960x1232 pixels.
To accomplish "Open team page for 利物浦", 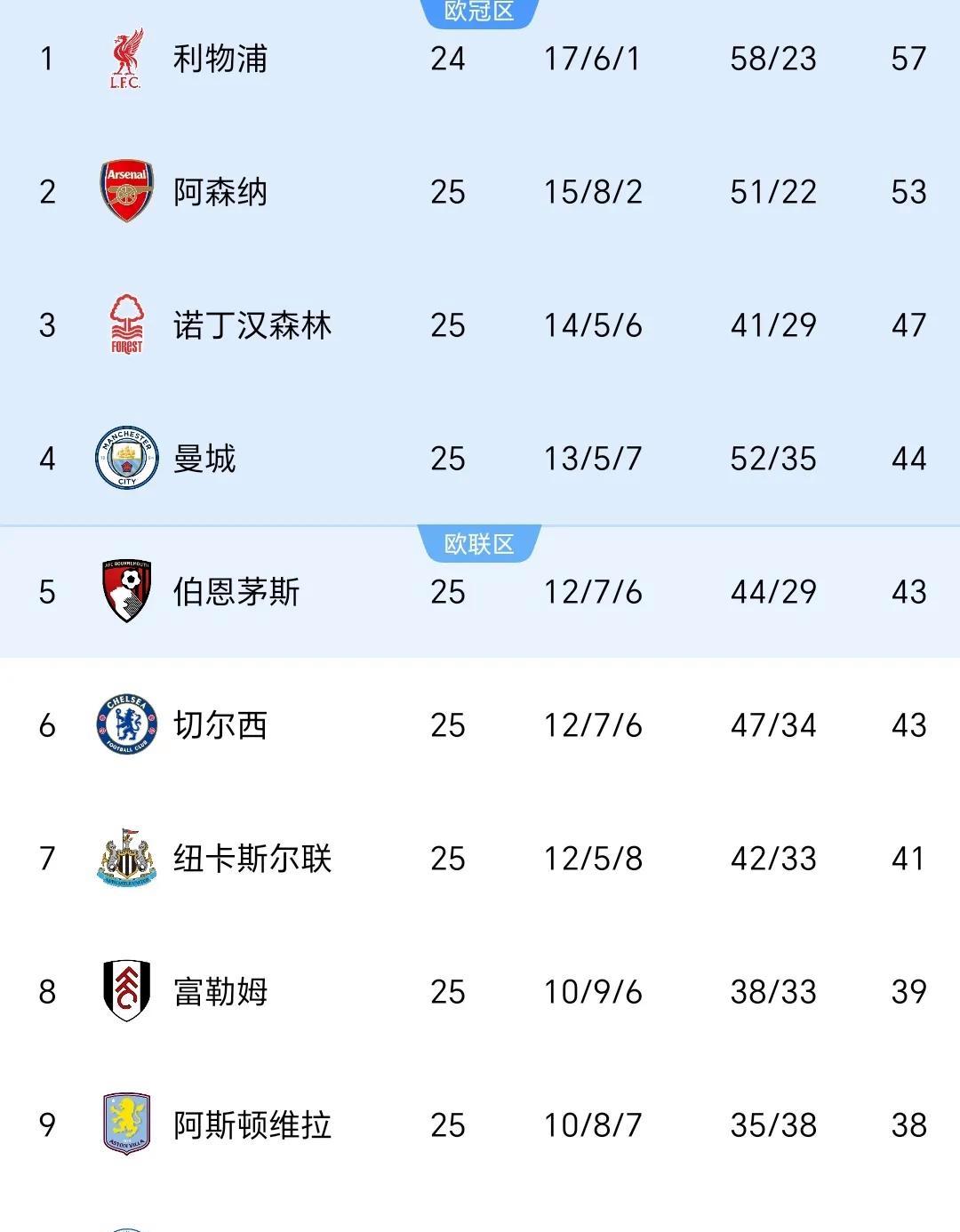I will 220,59.
